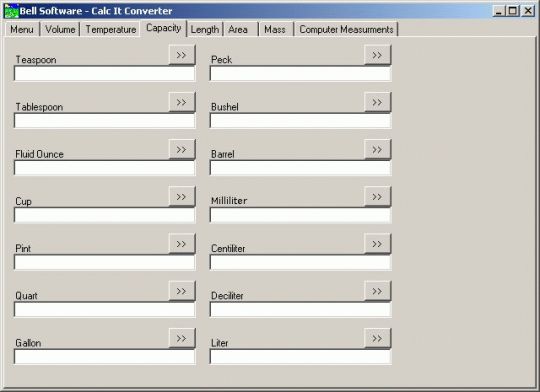
Task: Focus the Centiliter input field
Action: pos(300,262)
